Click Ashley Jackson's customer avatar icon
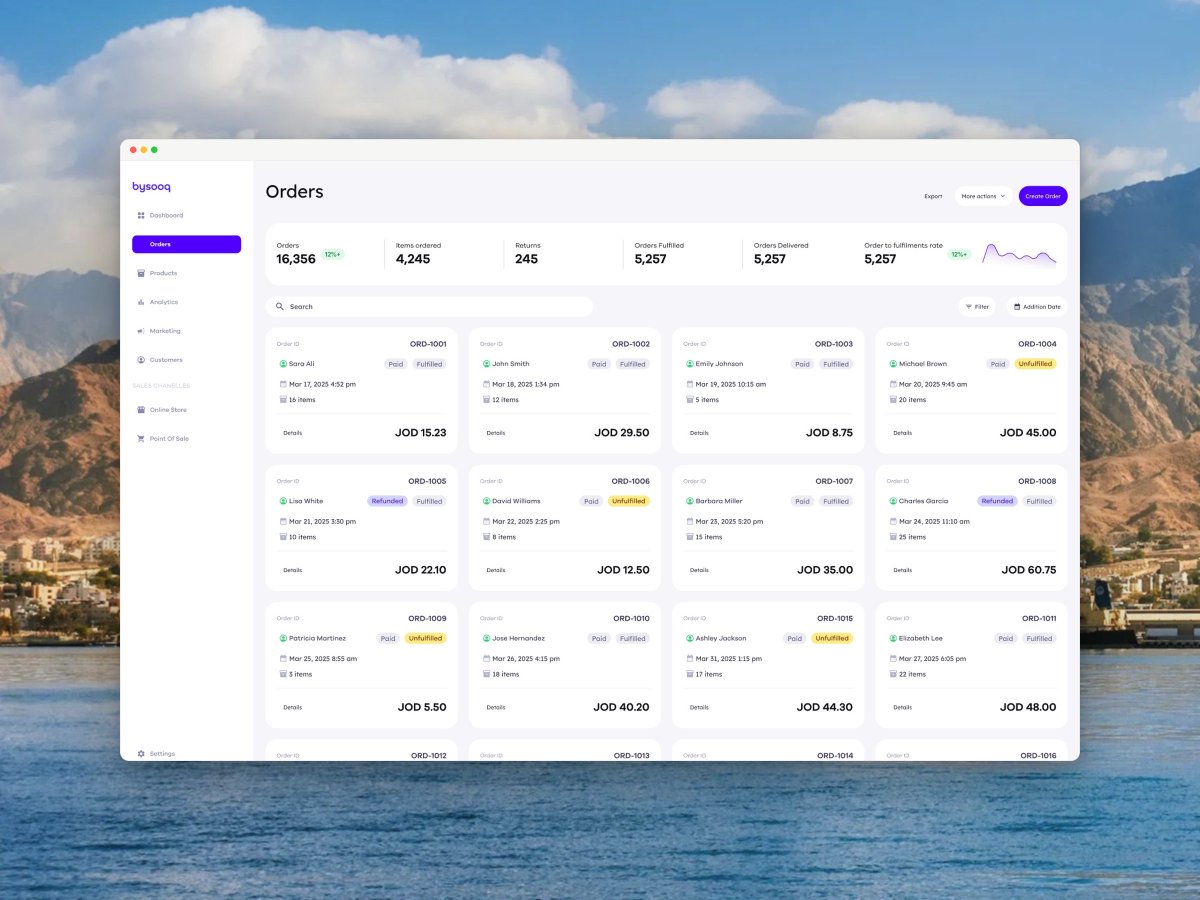 690,638
